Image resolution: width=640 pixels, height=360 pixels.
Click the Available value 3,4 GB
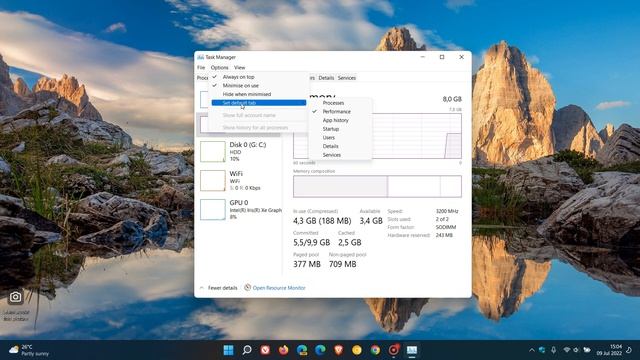click(371, 221)
